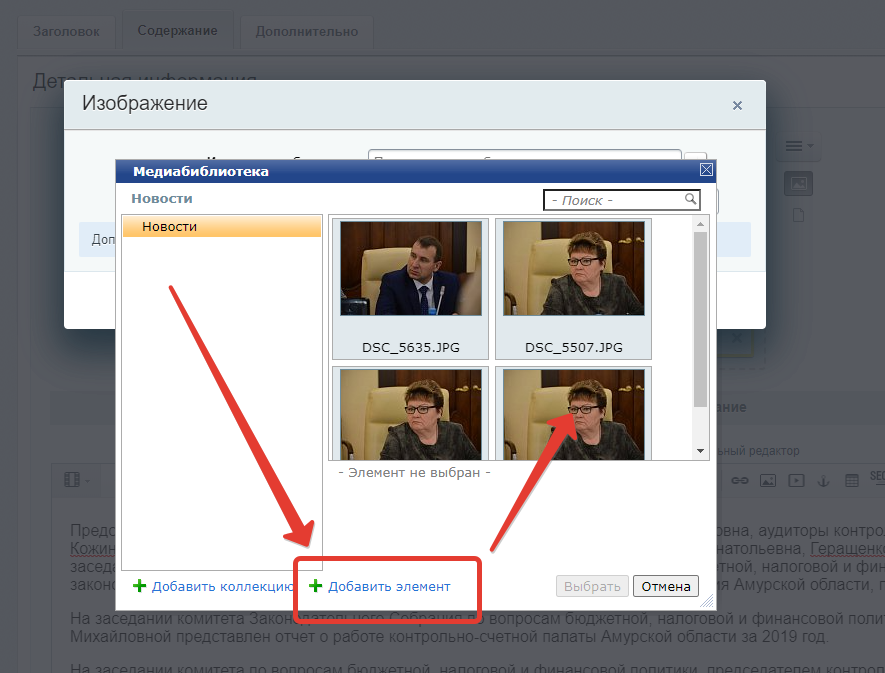
Task: Click the insert table icon in editor toolbar
Action: pyautogui.click(x=851, y=480)
